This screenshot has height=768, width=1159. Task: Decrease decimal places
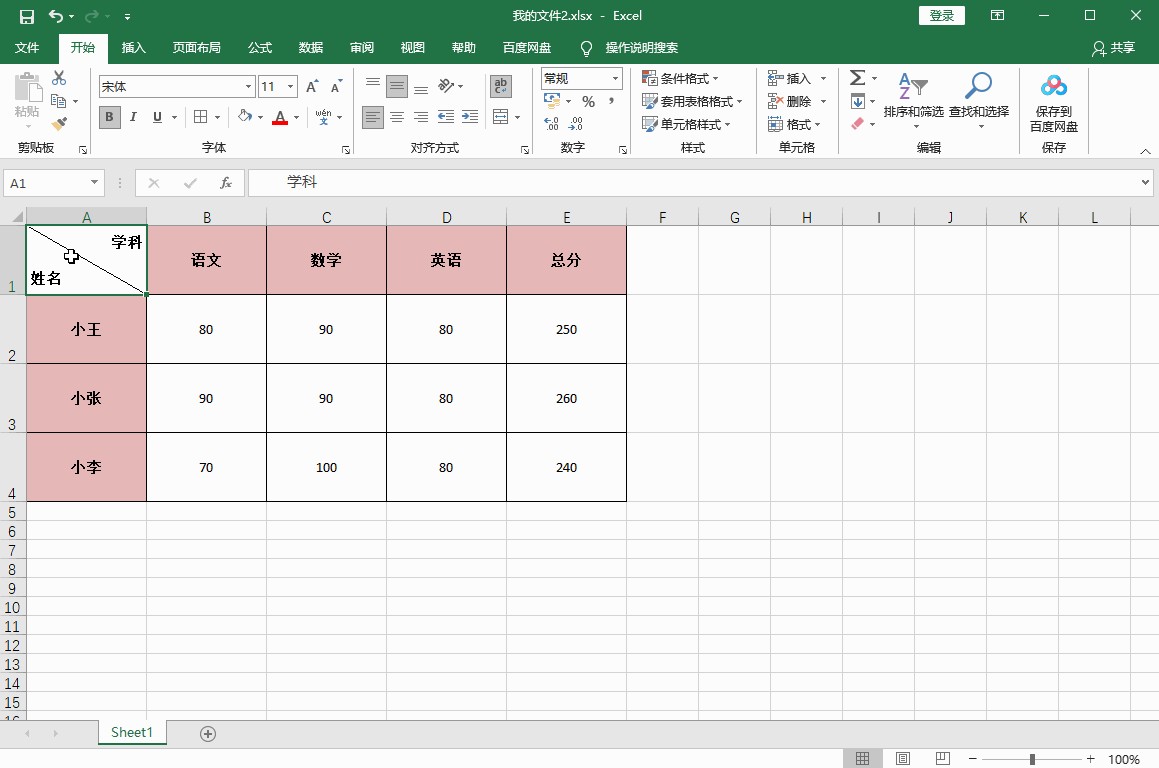point(576,124)
